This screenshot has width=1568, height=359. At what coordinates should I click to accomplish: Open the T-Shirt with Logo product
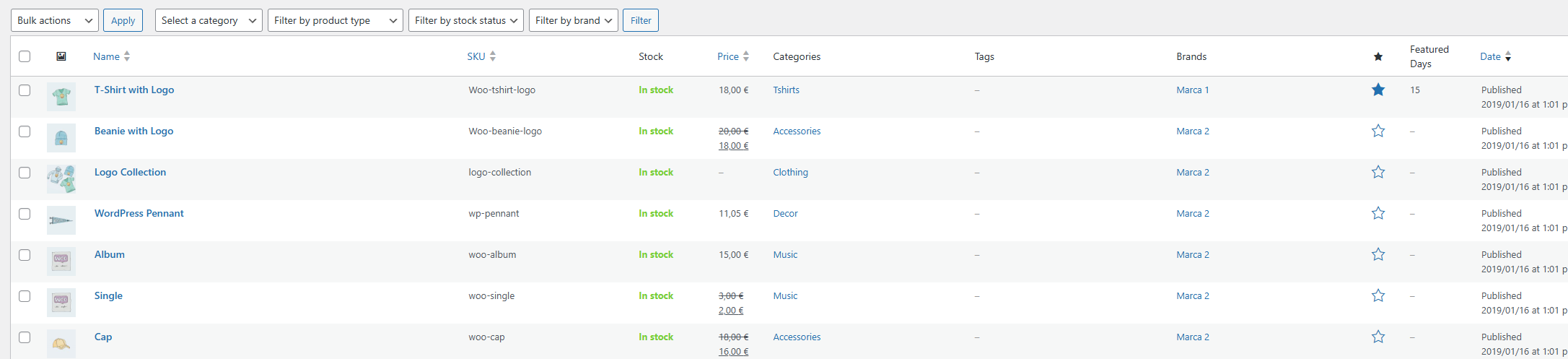pos(134,90)
